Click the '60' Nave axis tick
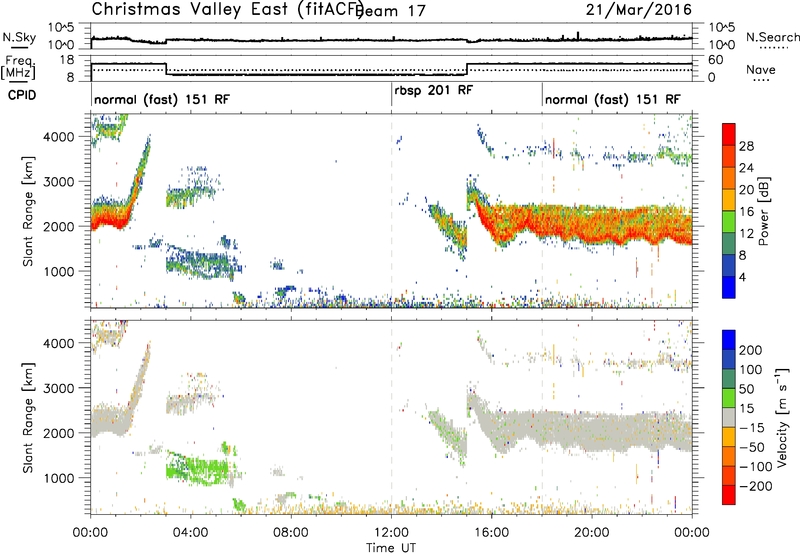This screenshot has height=554, width=800. (716, 60)
